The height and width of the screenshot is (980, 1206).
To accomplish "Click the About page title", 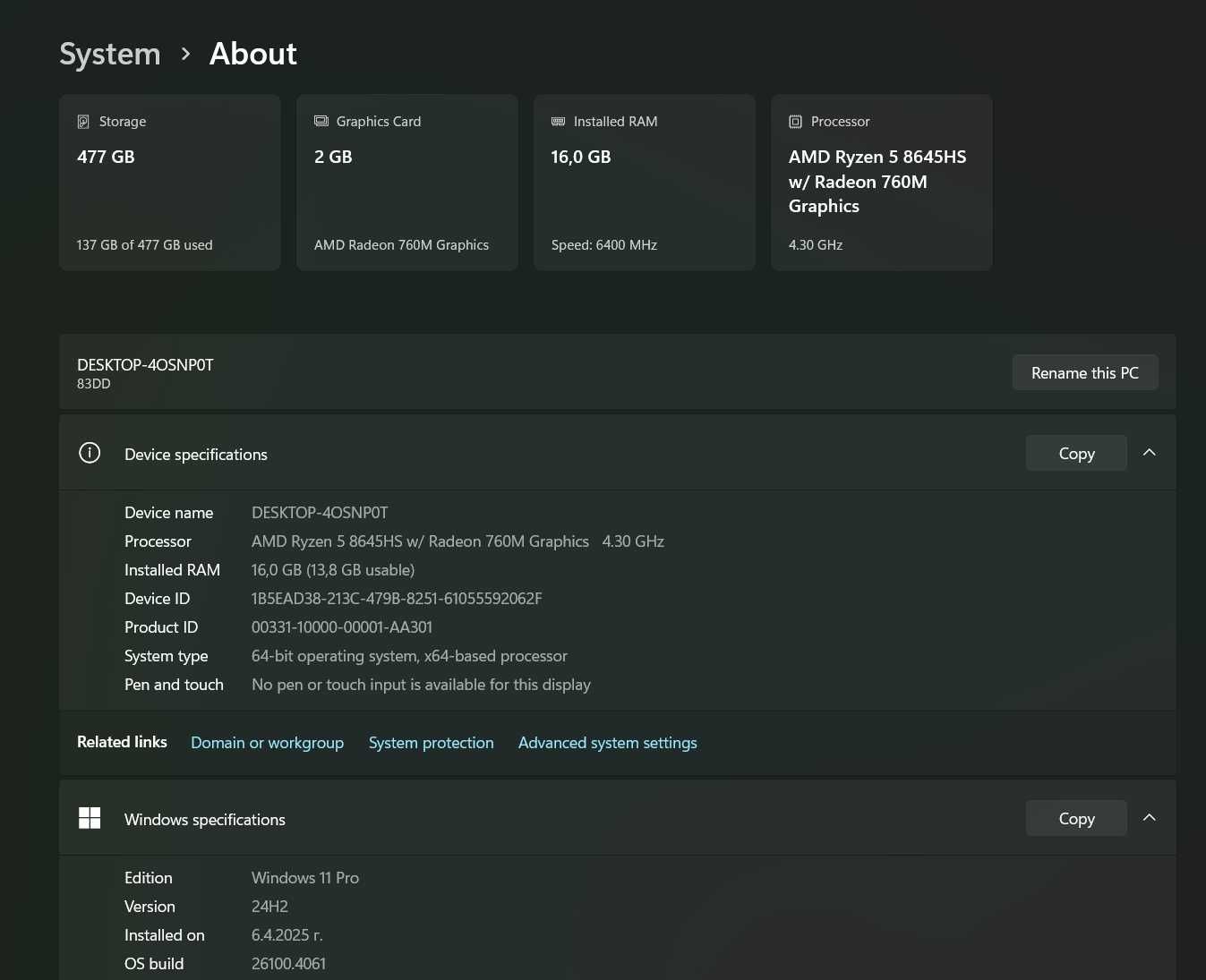I will pyautogui.click(x=252, y=54).
